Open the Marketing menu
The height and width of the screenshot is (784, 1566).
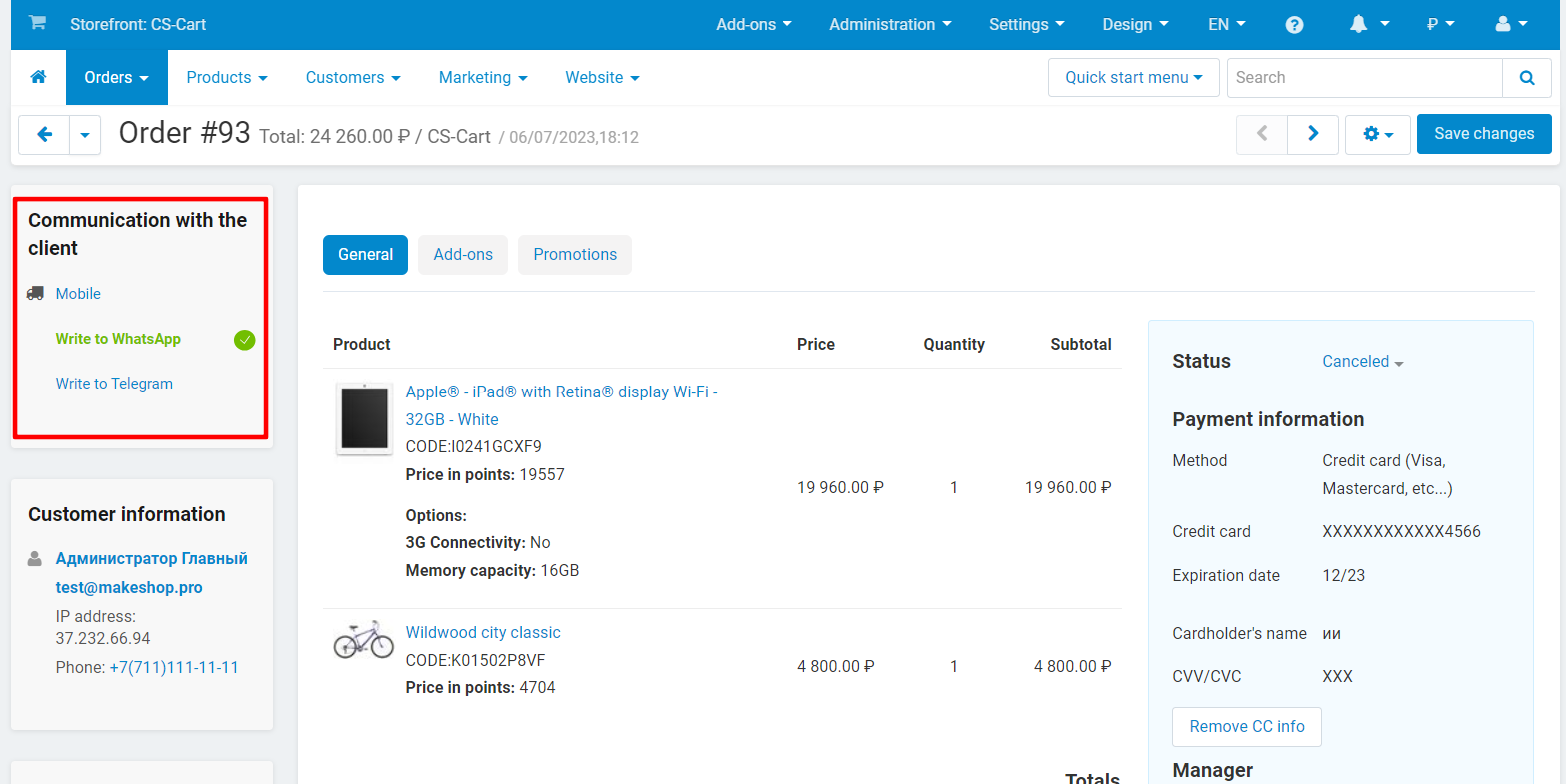point(482,78)
